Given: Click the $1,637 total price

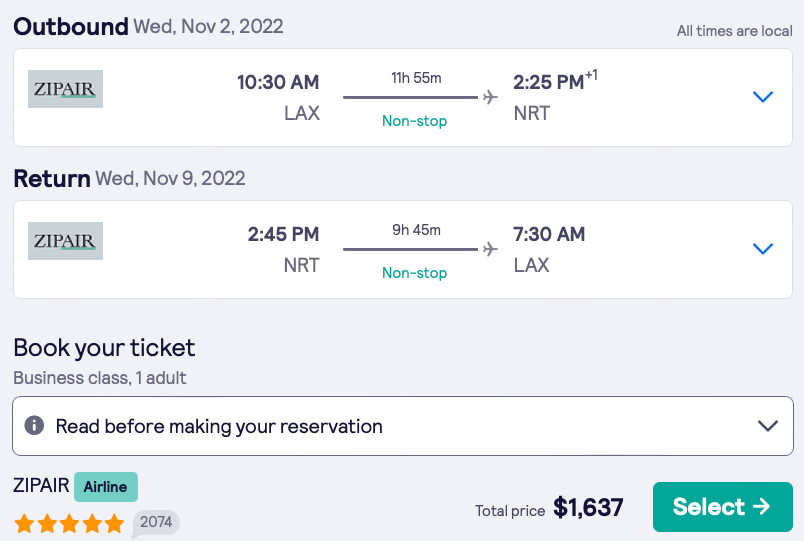Looking at the screenshot, I should tap(588, 508).
